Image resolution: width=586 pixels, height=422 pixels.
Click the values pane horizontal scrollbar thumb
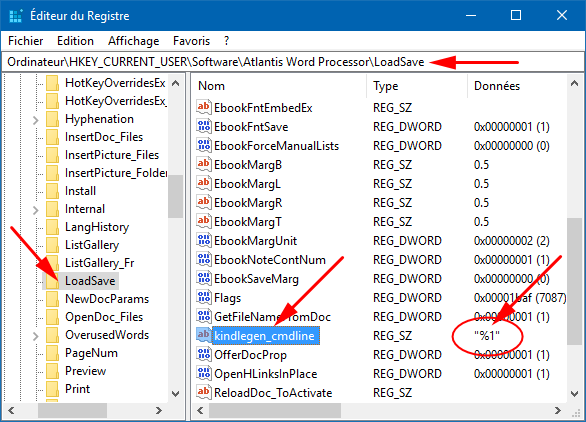point(275,410)
